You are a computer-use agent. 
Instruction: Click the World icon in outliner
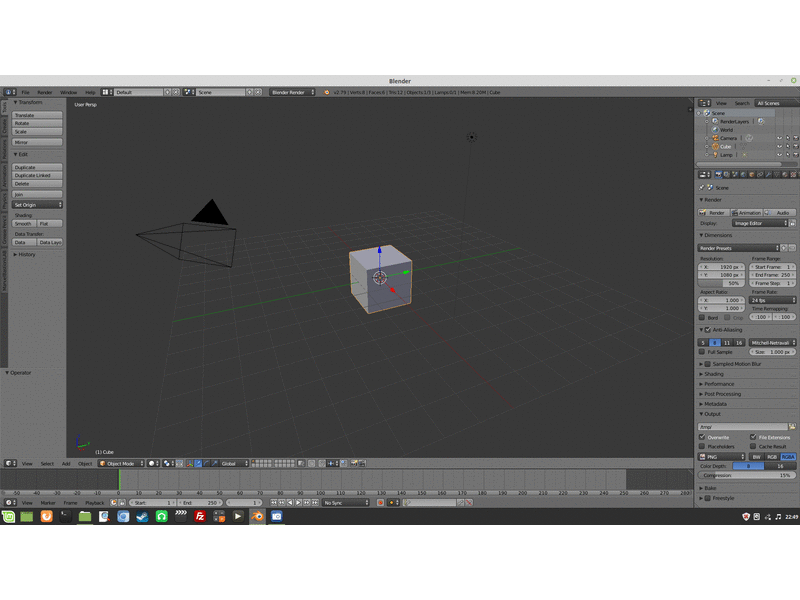tap(715, 130)
